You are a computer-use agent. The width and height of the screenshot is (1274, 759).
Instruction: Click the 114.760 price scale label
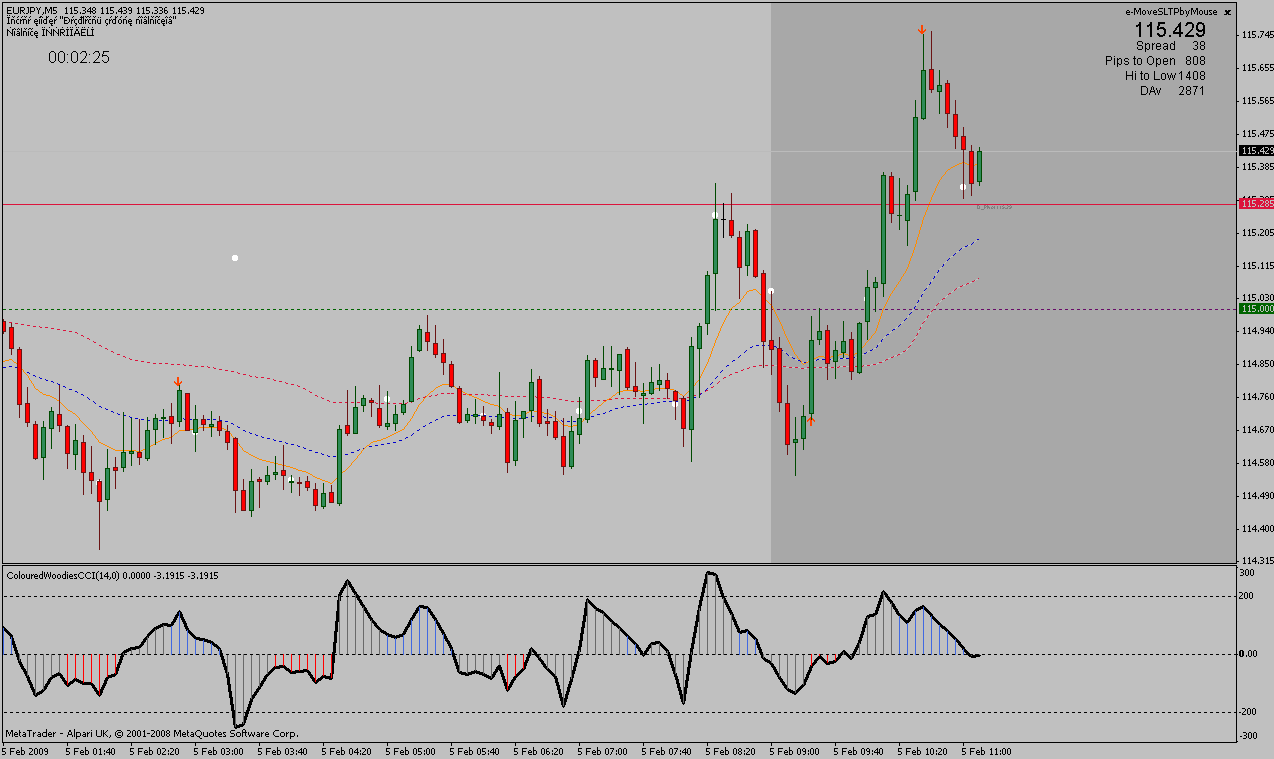click(1257, 397)
